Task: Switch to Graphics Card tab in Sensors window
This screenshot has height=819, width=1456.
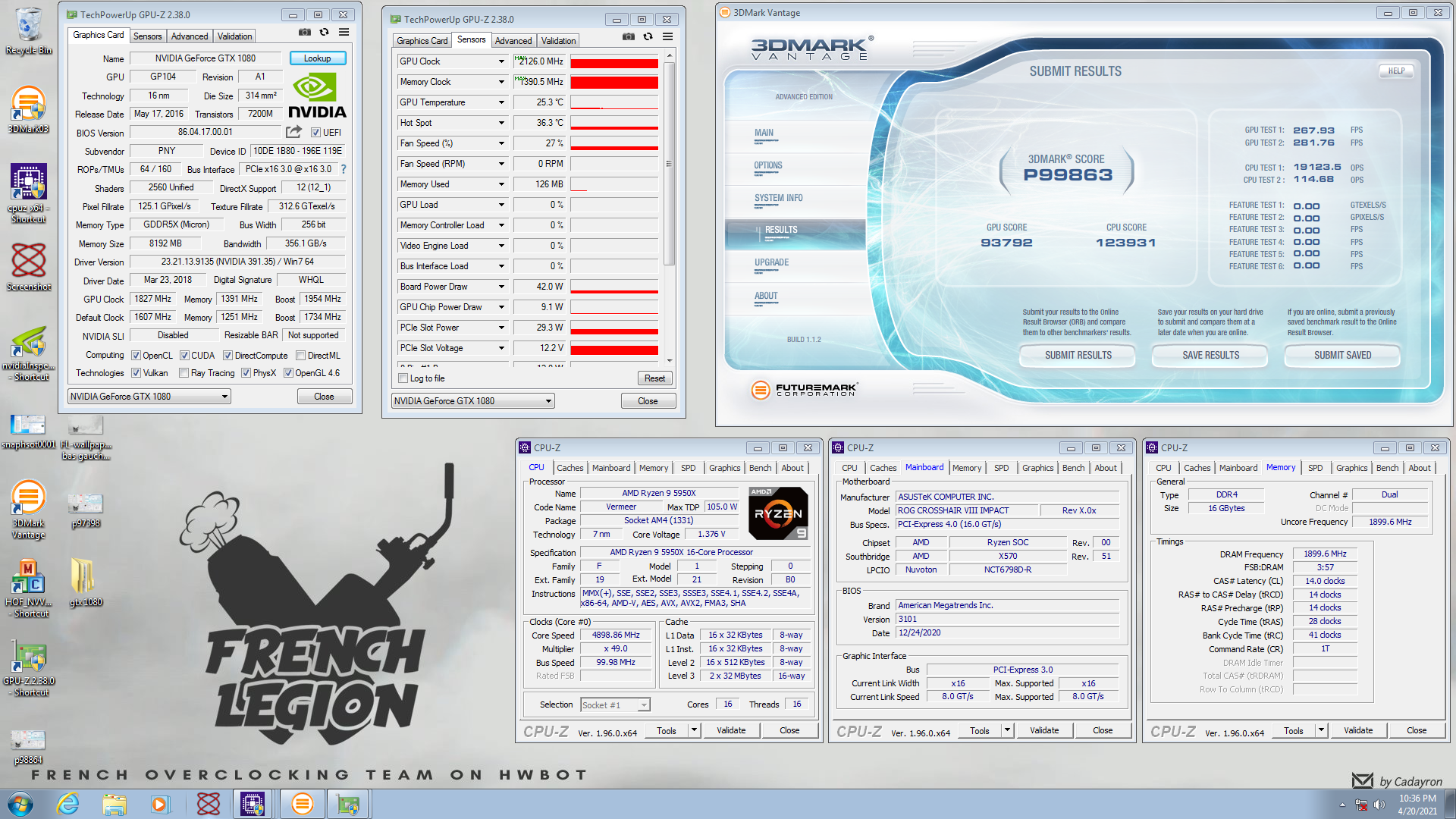Action: tap(422, 41)
